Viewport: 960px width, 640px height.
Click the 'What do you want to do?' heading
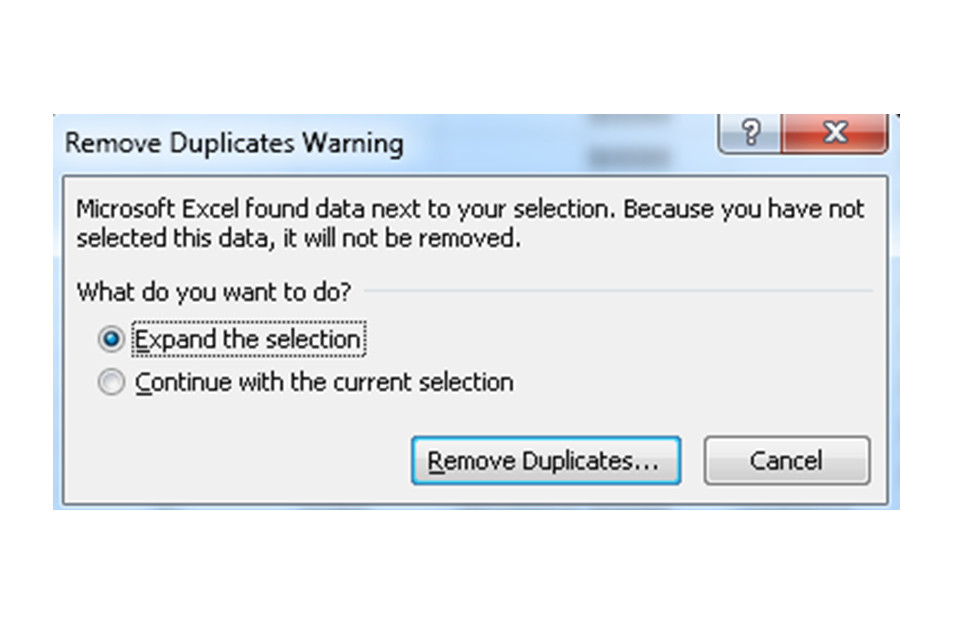click(214, 292)
